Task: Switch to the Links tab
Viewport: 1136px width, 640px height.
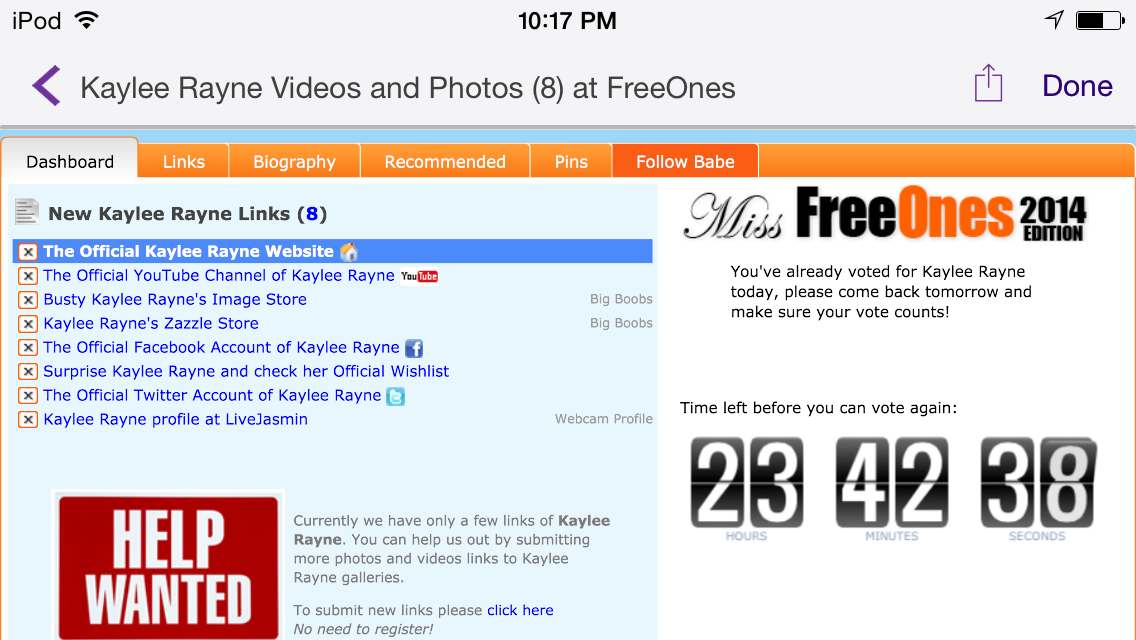Action: coord(183,162)
